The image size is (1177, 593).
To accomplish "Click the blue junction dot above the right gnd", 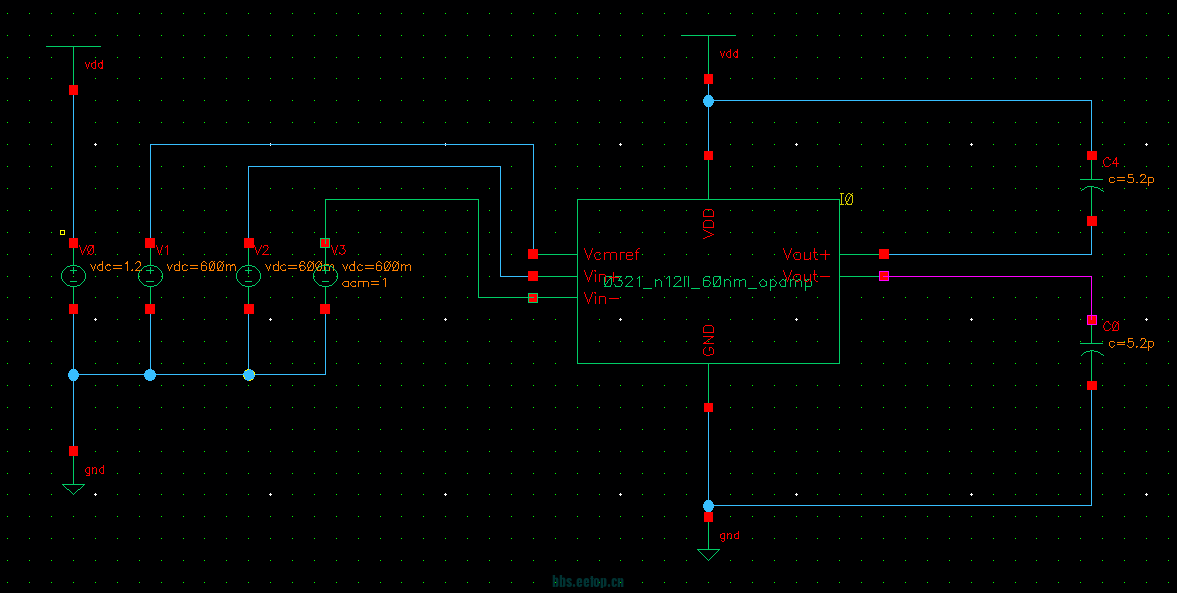I will point(708,505).
